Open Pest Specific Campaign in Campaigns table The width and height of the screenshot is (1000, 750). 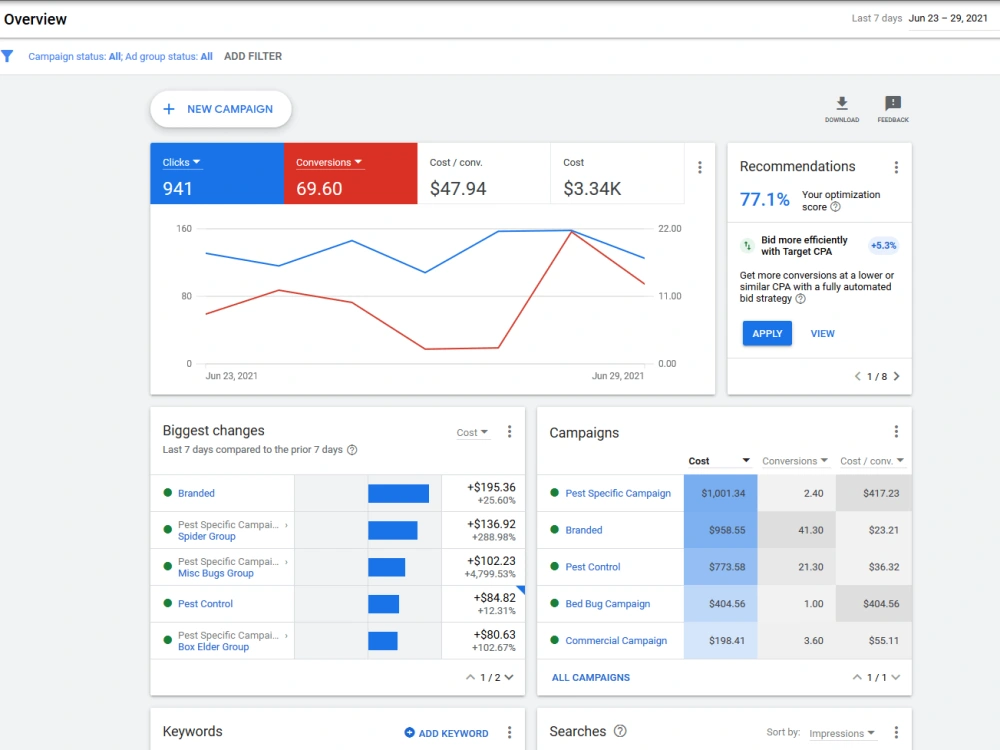[618, 493]
